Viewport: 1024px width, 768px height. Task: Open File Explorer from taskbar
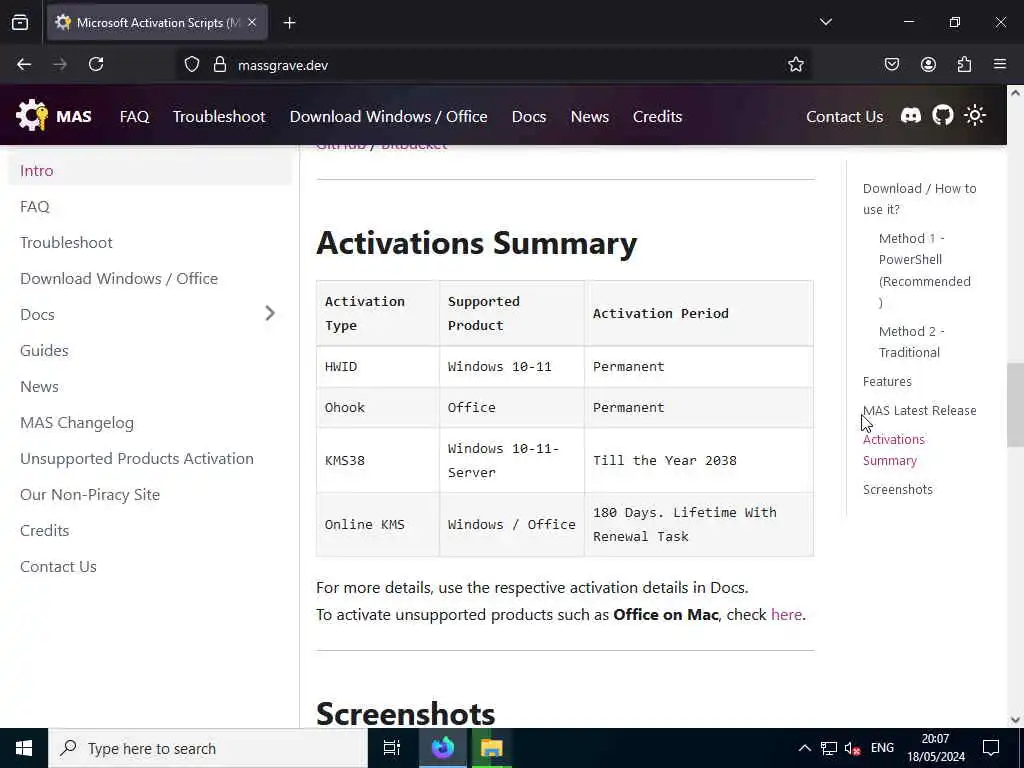pyautogui.click(x=491, y=748)
